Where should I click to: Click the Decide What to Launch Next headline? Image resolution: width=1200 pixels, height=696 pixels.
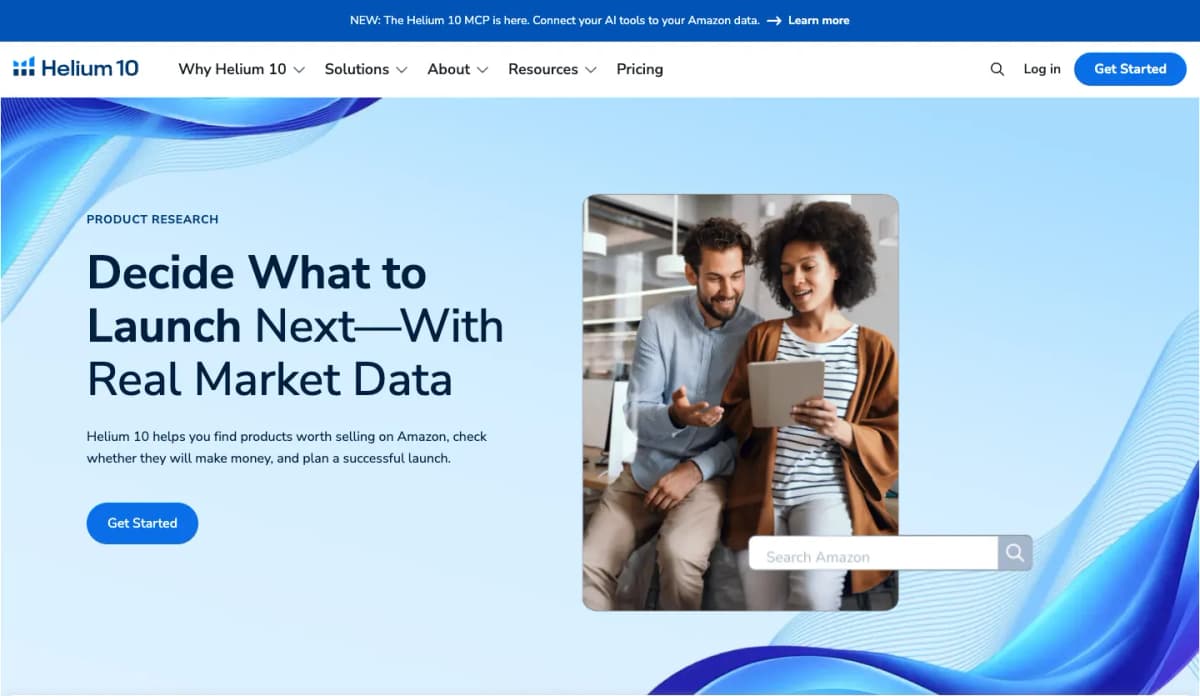(x=295, y=326)
